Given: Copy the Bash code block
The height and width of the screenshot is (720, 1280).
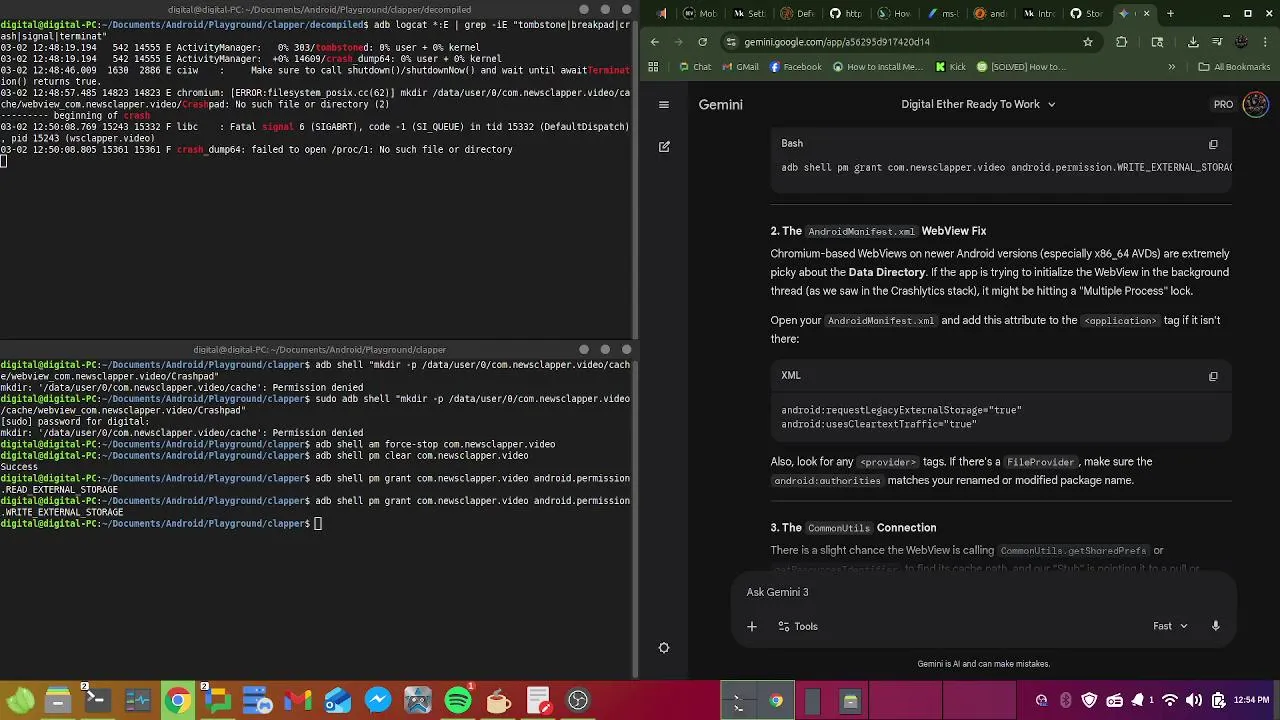Looking at the screenshot, I should [x=1213, y=144].
